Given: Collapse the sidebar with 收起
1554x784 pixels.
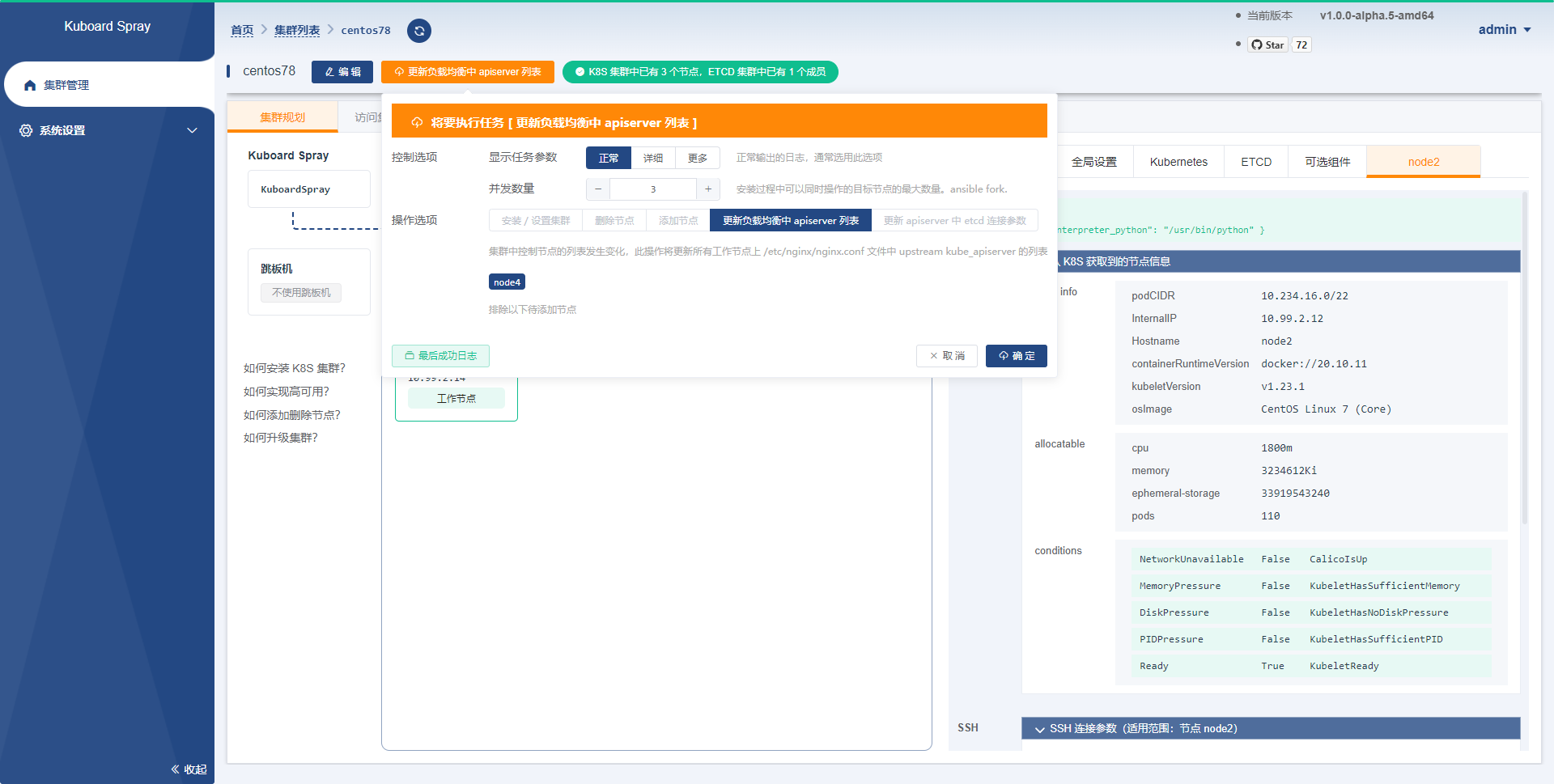Looking at the screenshot, I should point(189,769).
